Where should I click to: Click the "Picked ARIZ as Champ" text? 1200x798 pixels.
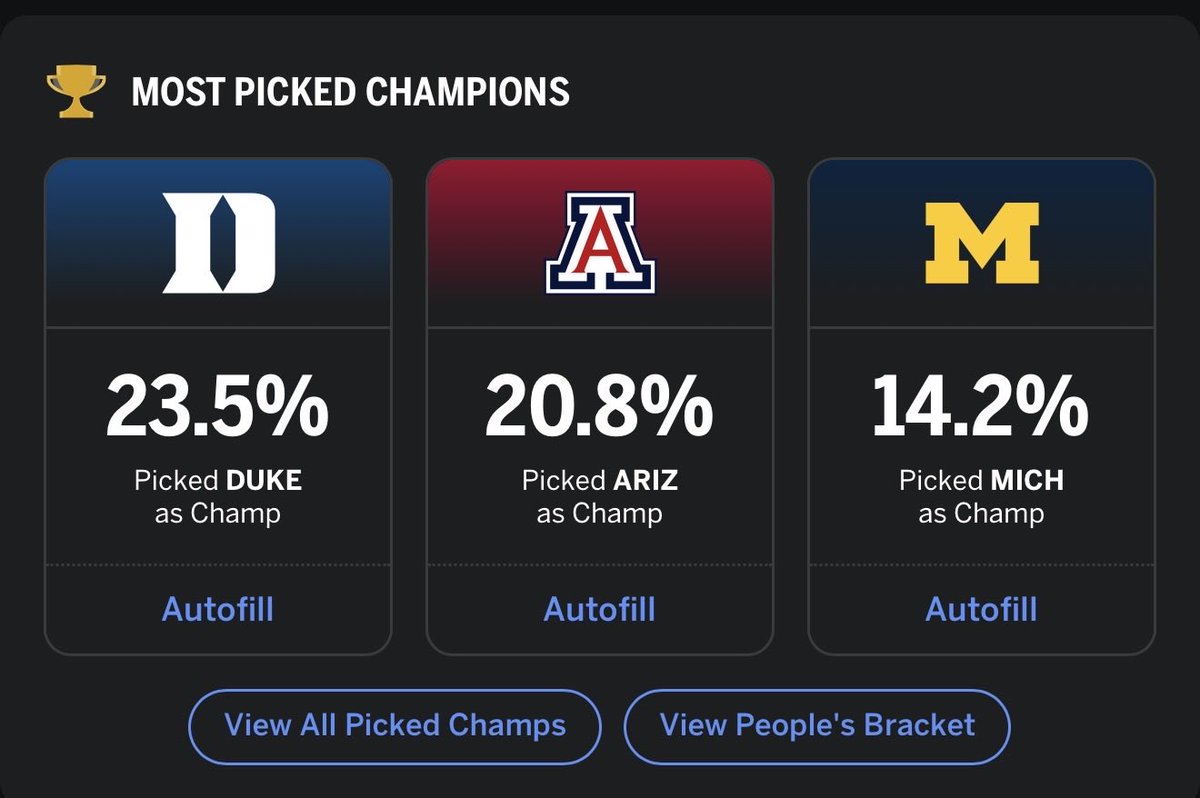(x=600, y=497)
